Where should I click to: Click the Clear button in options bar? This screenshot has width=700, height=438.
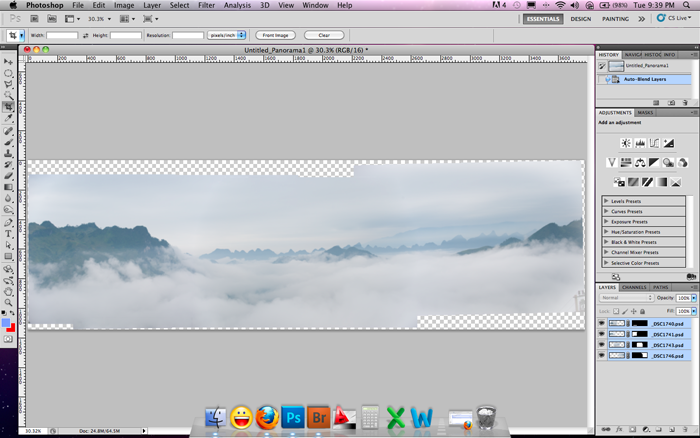[x=323, y=35]
